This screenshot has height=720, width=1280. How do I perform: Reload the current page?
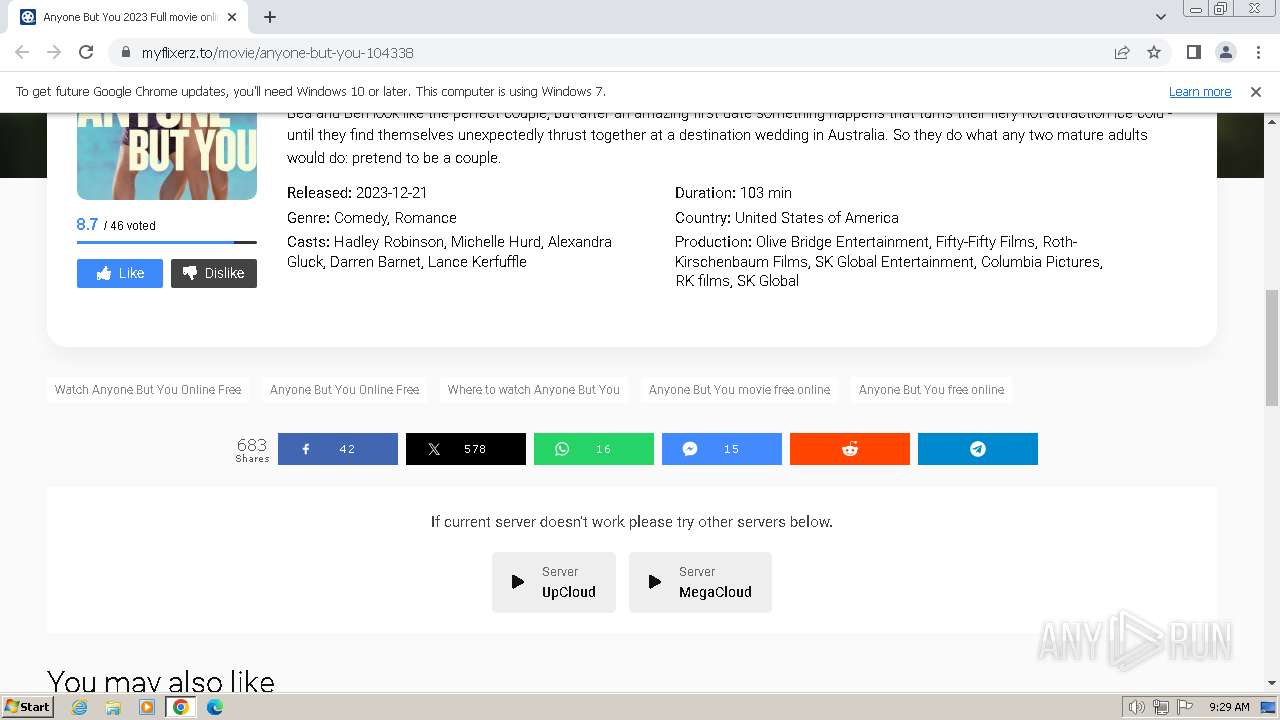[86, 52]
